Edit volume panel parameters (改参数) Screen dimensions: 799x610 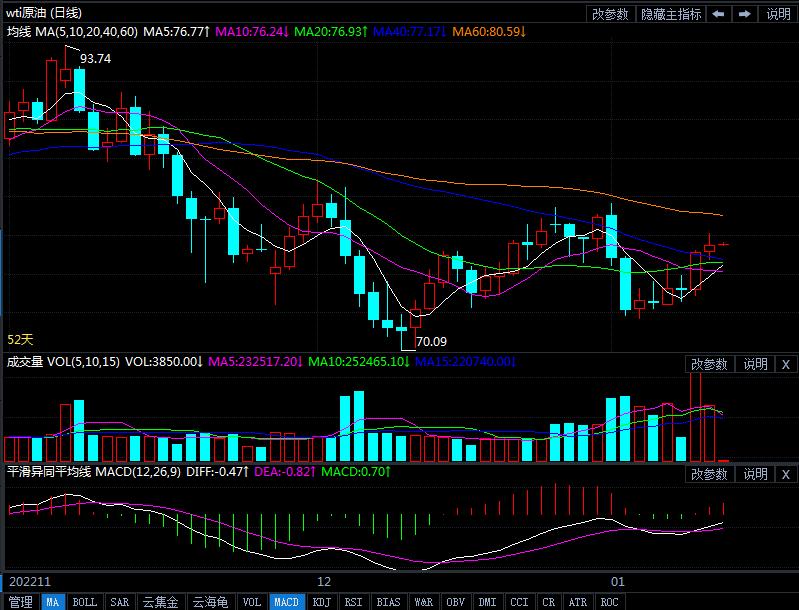710,364
